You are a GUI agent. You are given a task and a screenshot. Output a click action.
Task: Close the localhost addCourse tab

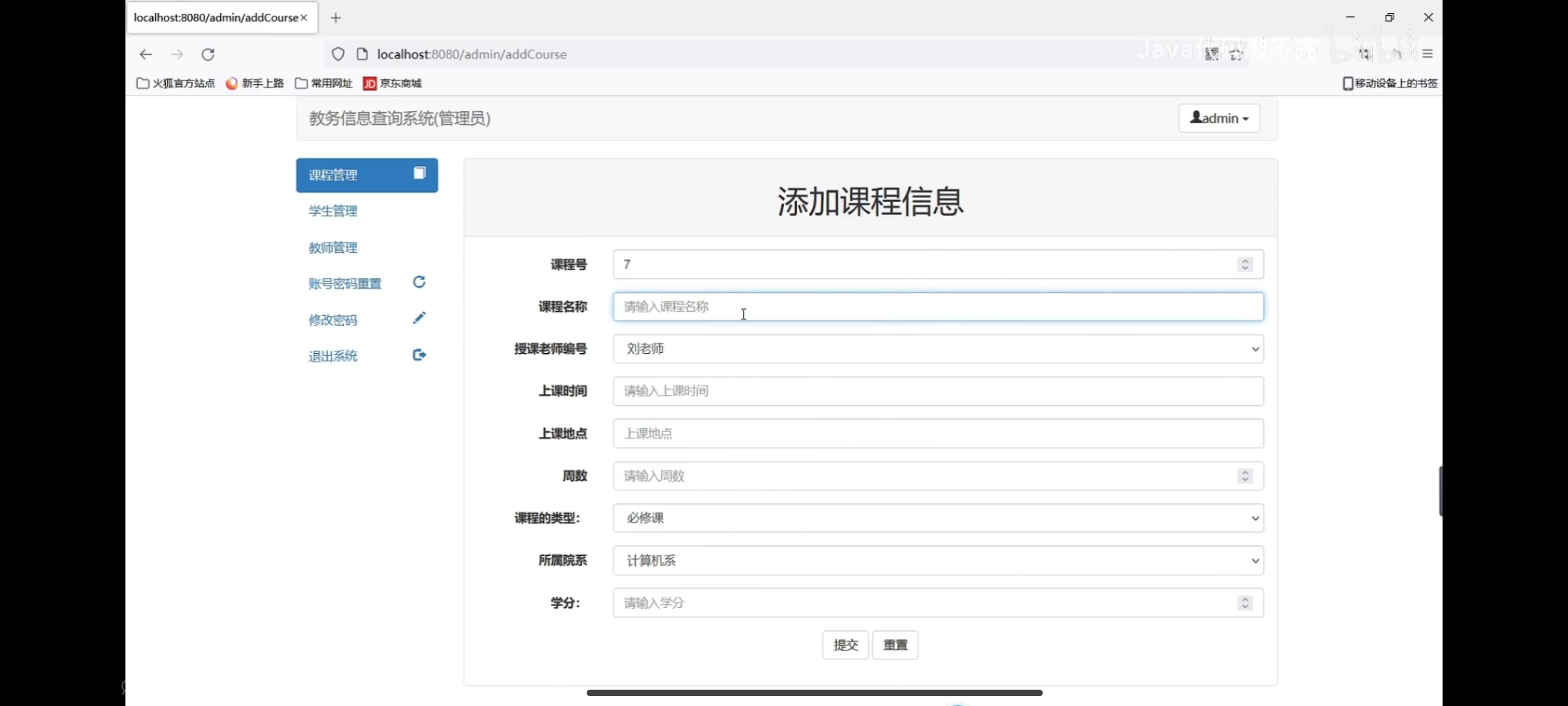(x=304, y=18)
